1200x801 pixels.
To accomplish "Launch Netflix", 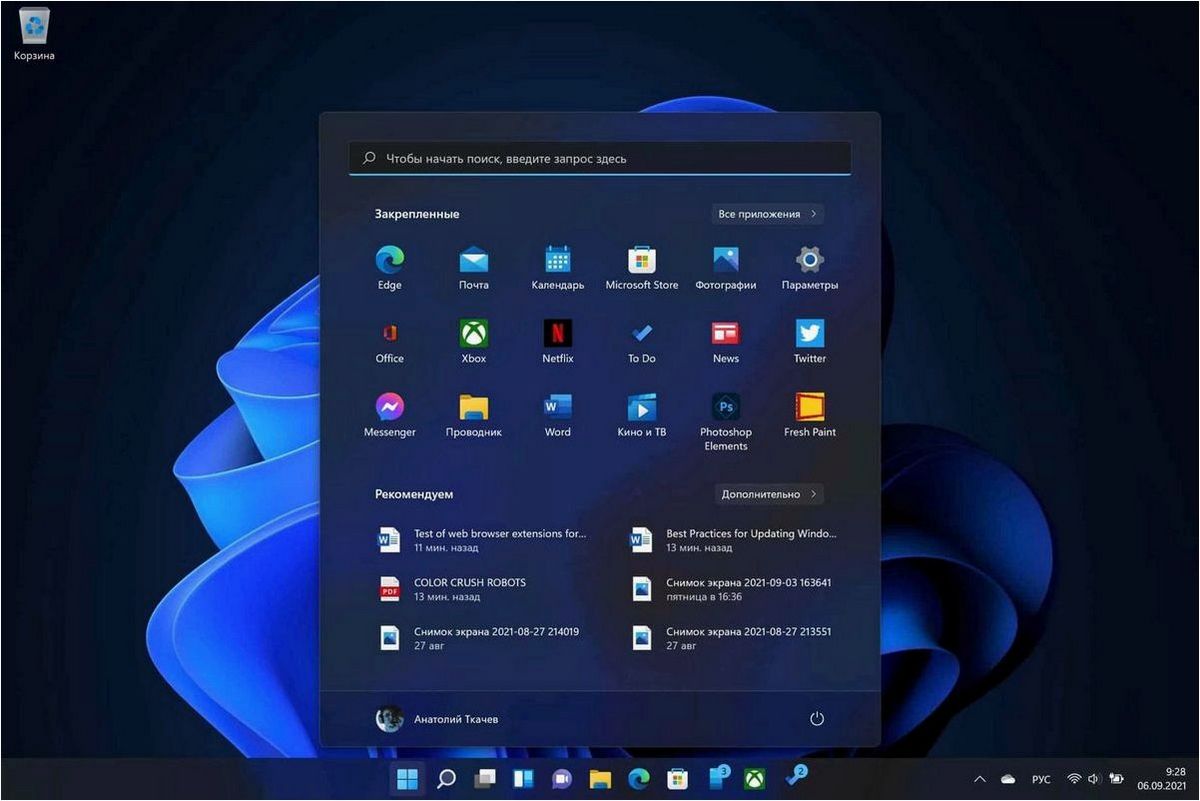I will click(x=558, y=342).
